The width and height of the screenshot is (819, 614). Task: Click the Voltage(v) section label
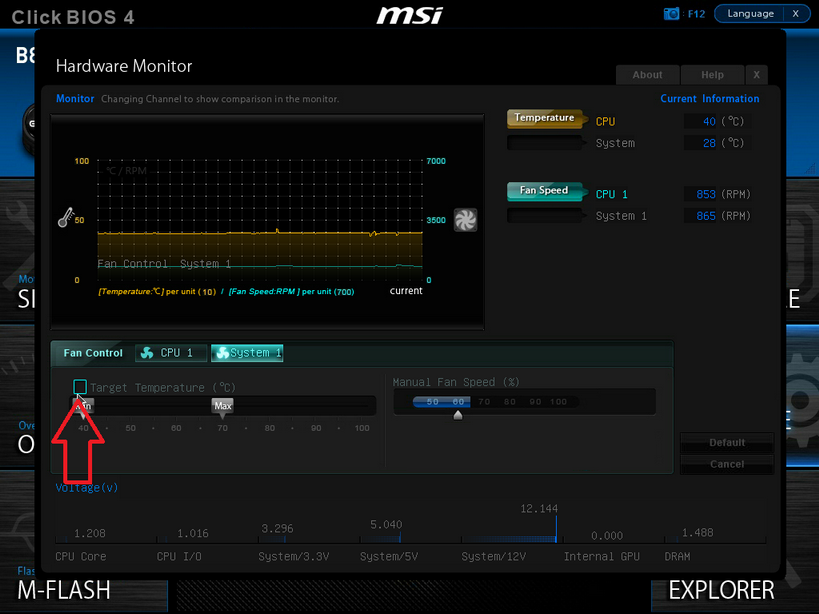[87, 488]
